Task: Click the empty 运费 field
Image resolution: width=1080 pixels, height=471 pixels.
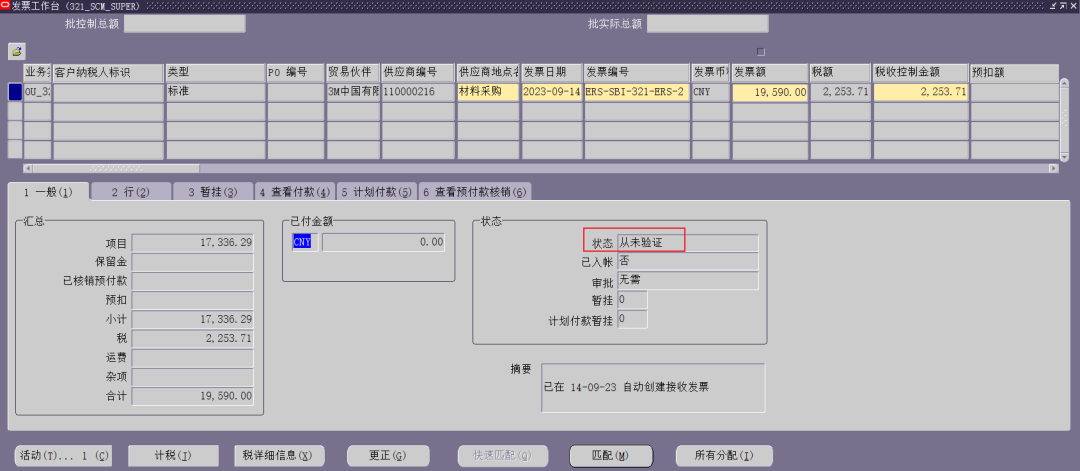Action: (192, 358)
